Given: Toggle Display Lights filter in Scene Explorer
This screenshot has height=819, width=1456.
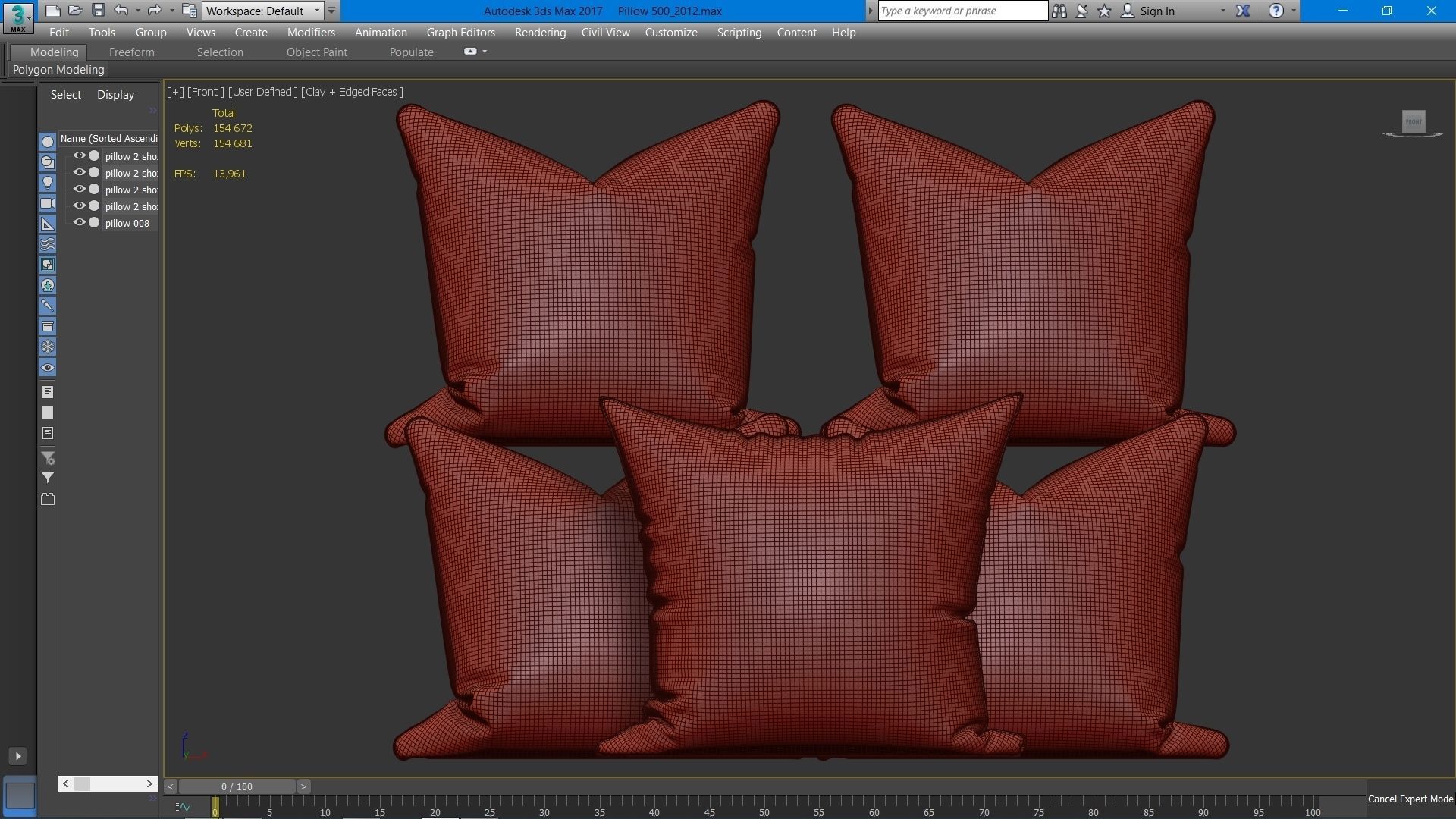Looking at the screenshot, I should point(48,183).
